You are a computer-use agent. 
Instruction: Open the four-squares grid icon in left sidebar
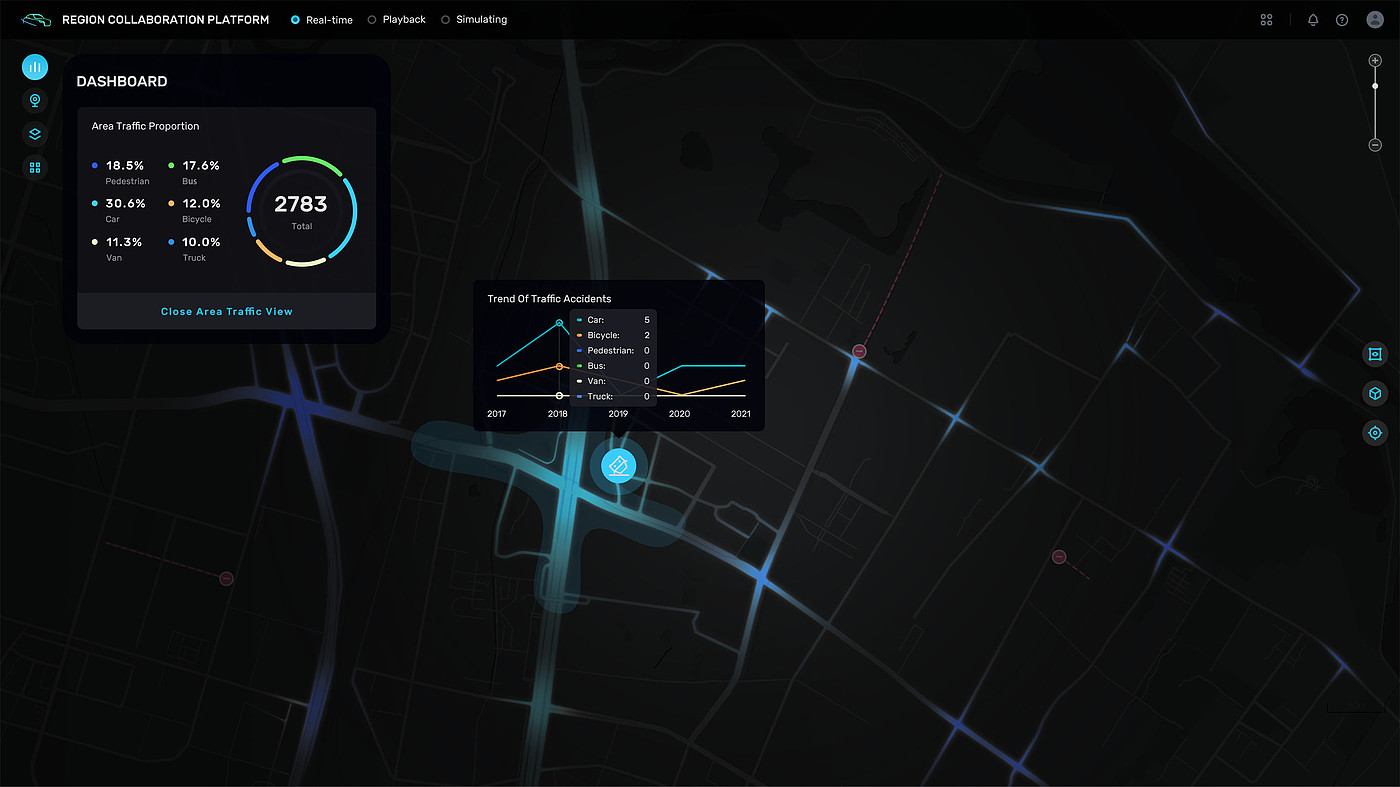click(35, 167)
